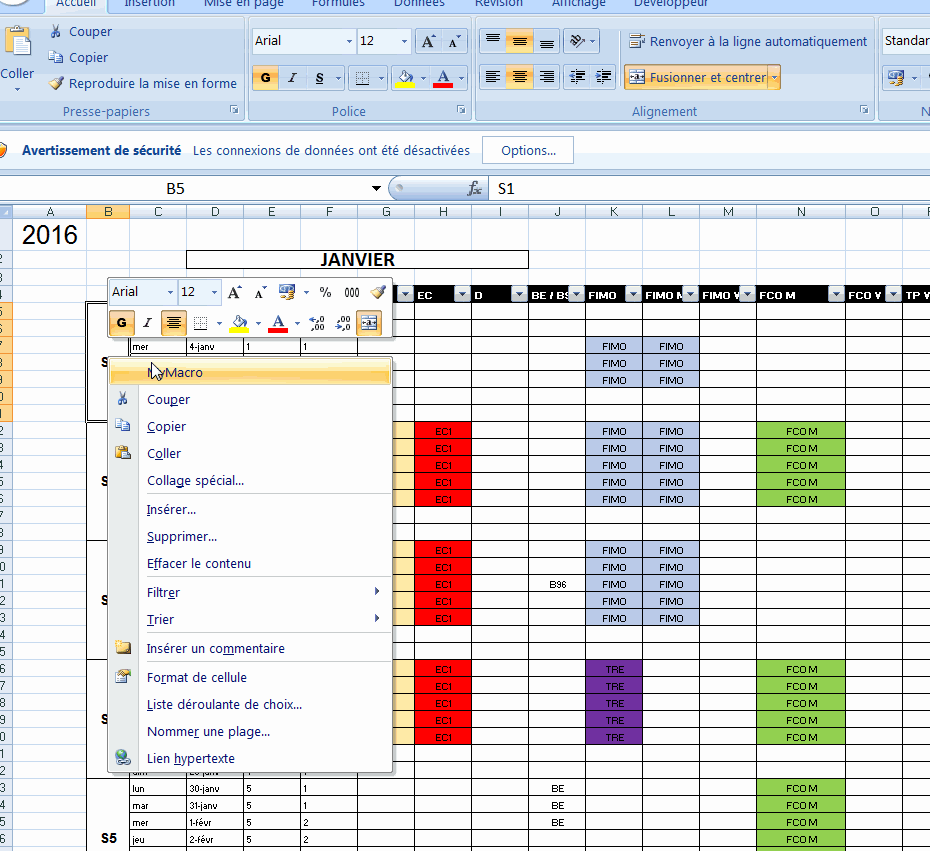930x851 pixels.
Task: Click the text orientation icon
Action: coord(577,41)
